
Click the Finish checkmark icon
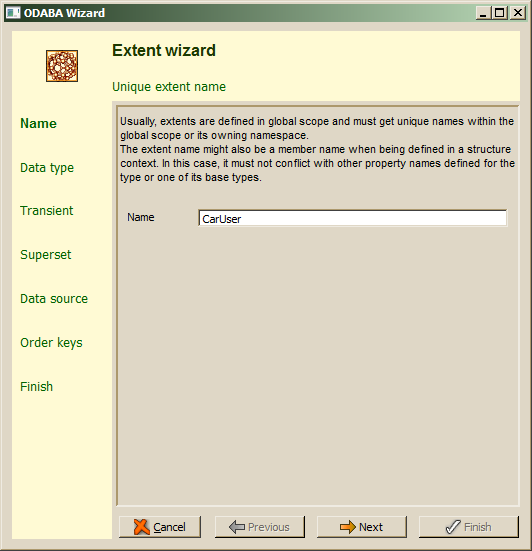453,527
